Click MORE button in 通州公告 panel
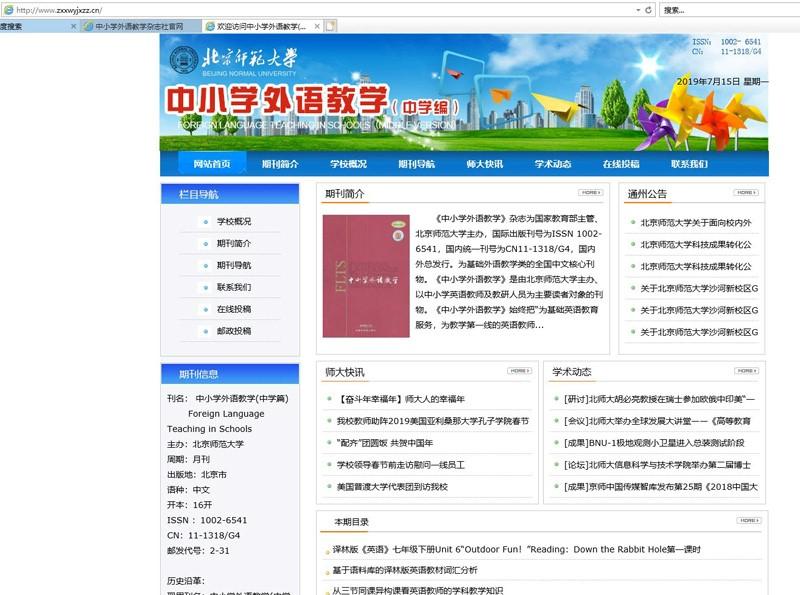The image size is (800, 595). (x=746, y=192)
